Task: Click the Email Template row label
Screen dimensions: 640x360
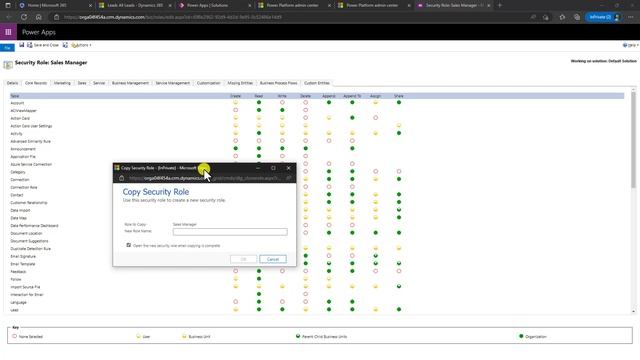Action: point(22,264)
